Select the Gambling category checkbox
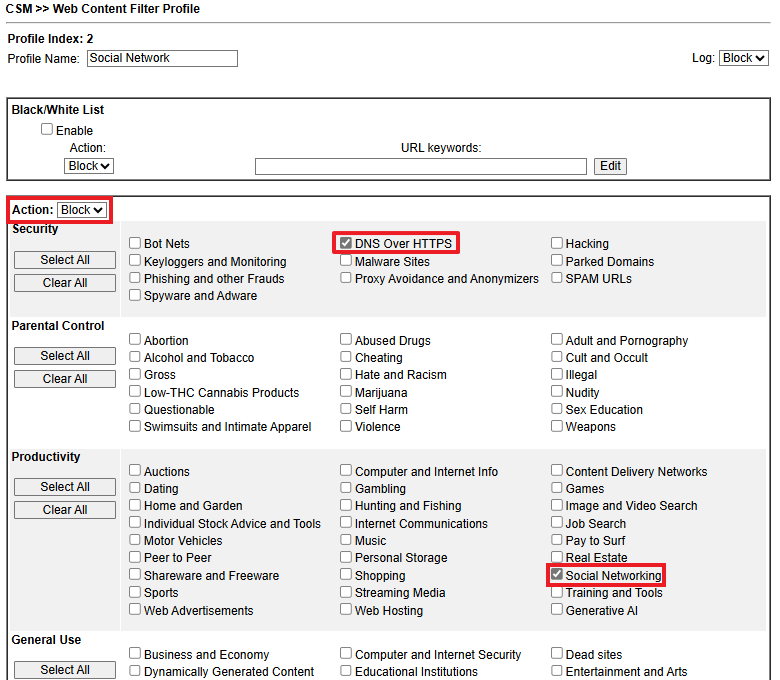This screenshot has height=680, width=780. [346, 488]
